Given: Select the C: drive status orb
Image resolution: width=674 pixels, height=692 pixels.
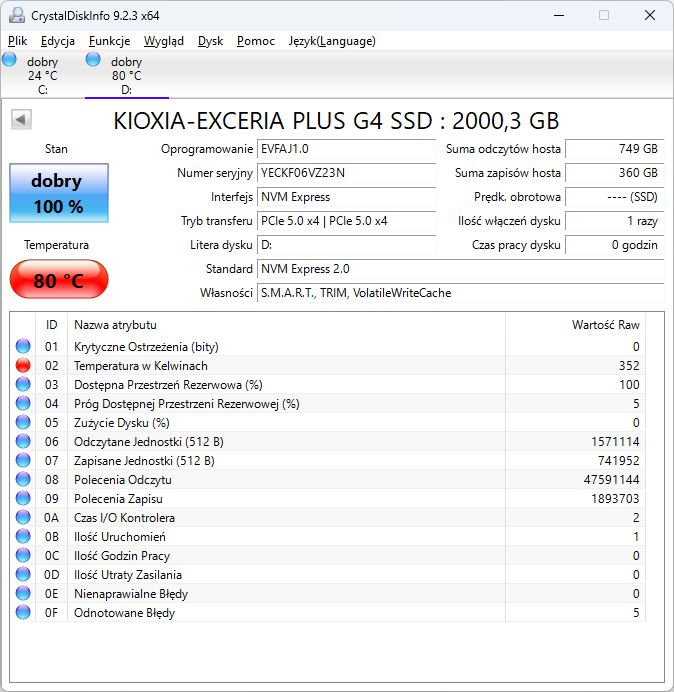Looking at the screenshot, I should [9, 60].
